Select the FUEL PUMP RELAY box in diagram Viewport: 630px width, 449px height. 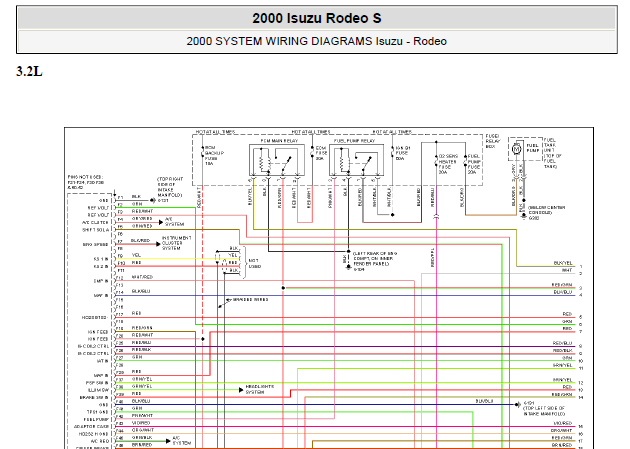pos(356,160)
